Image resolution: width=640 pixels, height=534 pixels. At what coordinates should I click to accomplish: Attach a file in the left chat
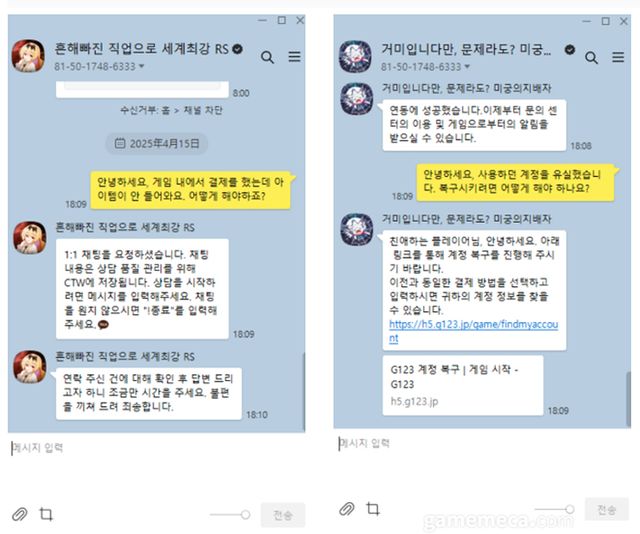[19, 514]
